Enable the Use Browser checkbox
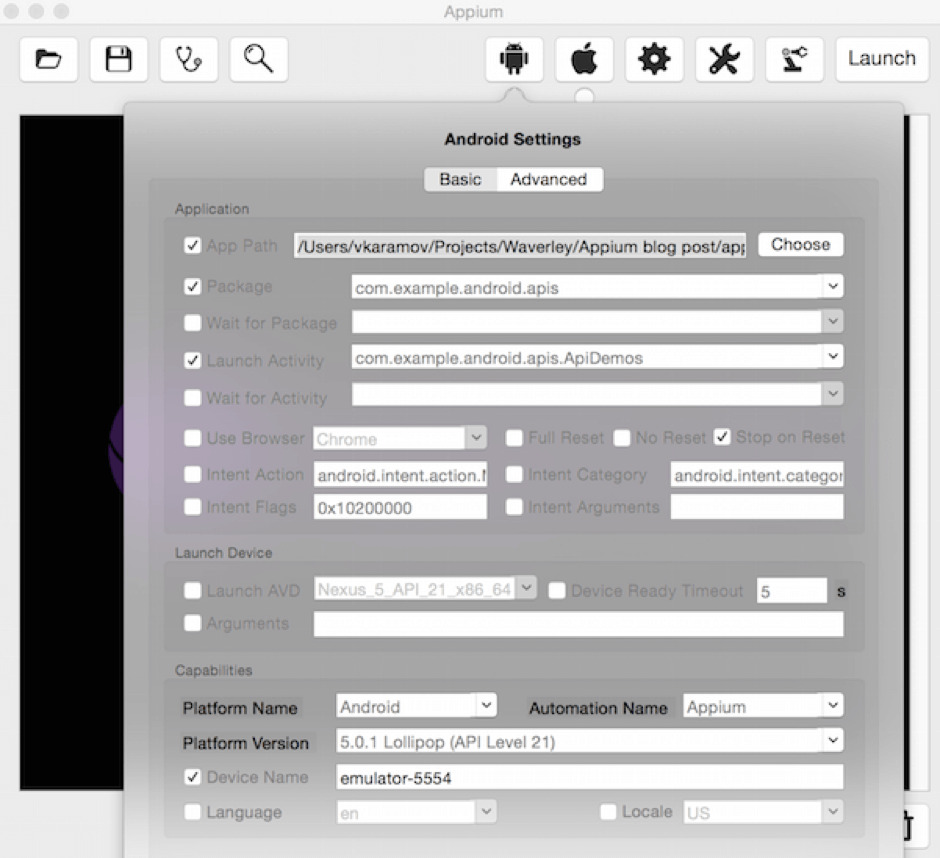The width and height of the screenshot is (940, 858). (192, 438)
